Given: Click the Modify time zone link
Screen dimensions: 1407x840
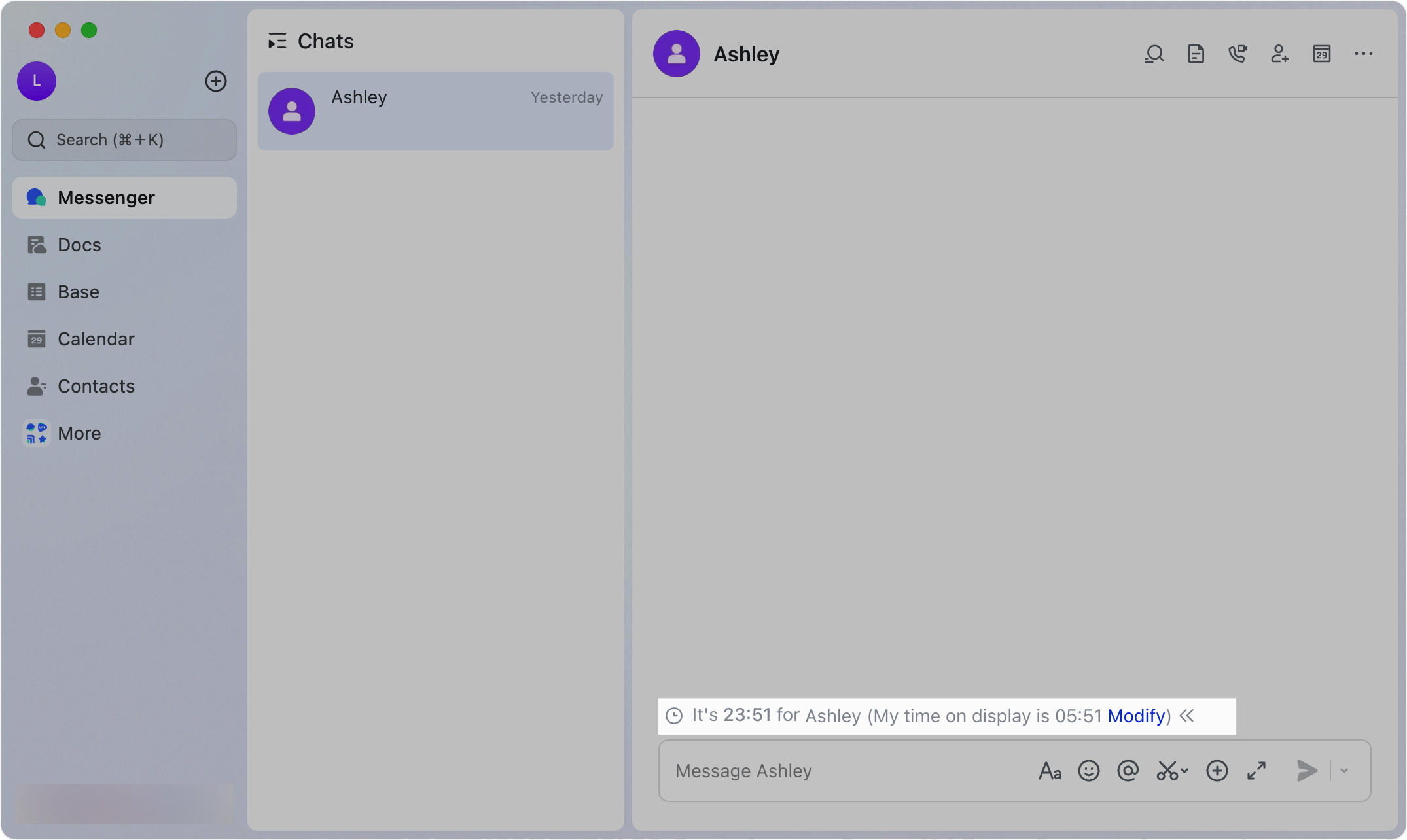Looking at the screenshot, I should click(1137, 716).
